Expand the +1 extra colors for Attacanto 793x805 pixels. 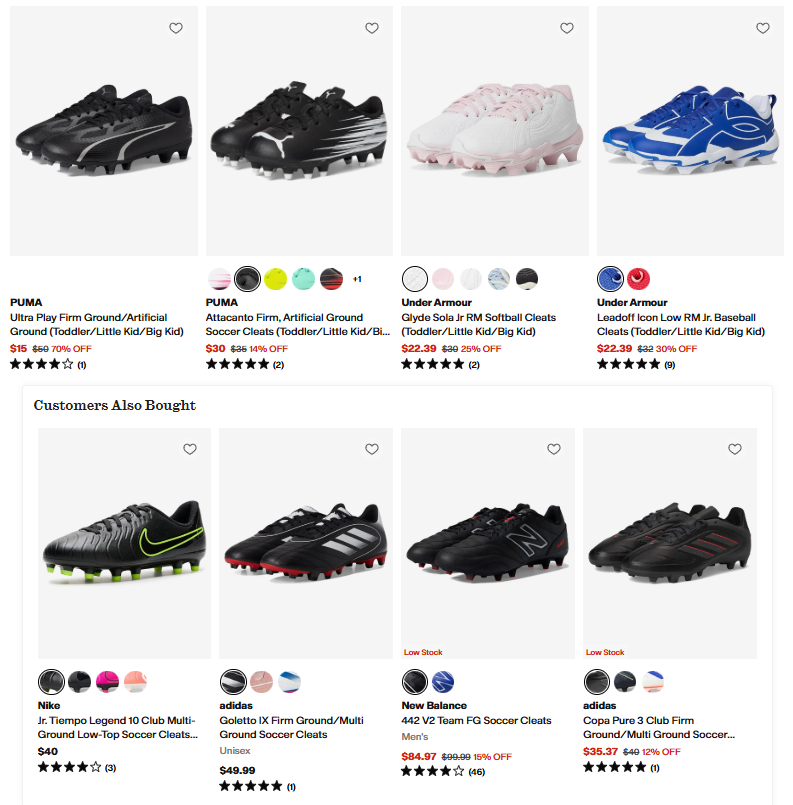click(x=358, y=278)
